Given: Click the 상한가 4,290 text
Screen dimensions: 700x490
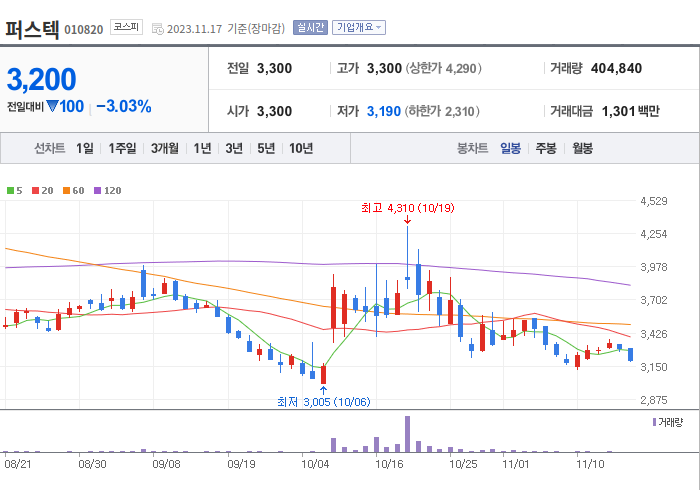Looking at the screenshot, I should [444, 68].
